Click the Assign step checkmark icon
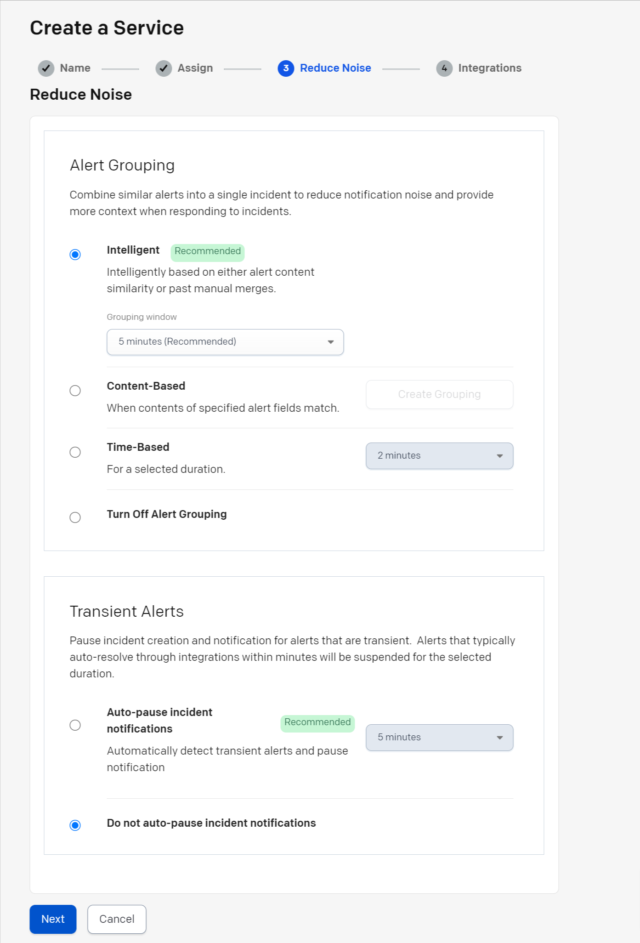The height and width of the screenshot is (943, 640). [162, 68]
